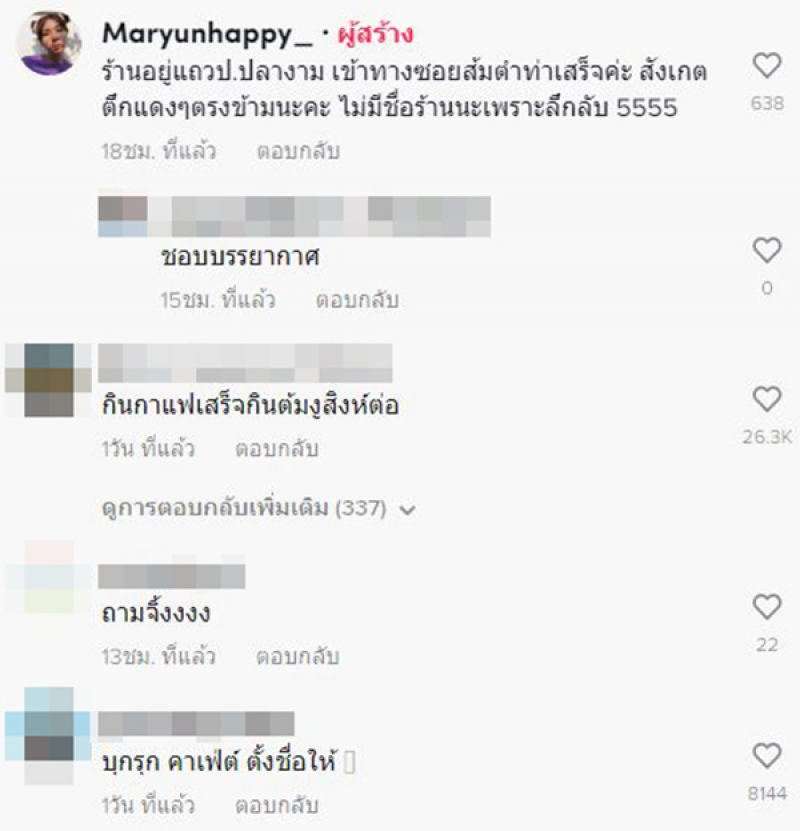
Task: Select the ผู้สร้าง creator badge
Action: 375,34
